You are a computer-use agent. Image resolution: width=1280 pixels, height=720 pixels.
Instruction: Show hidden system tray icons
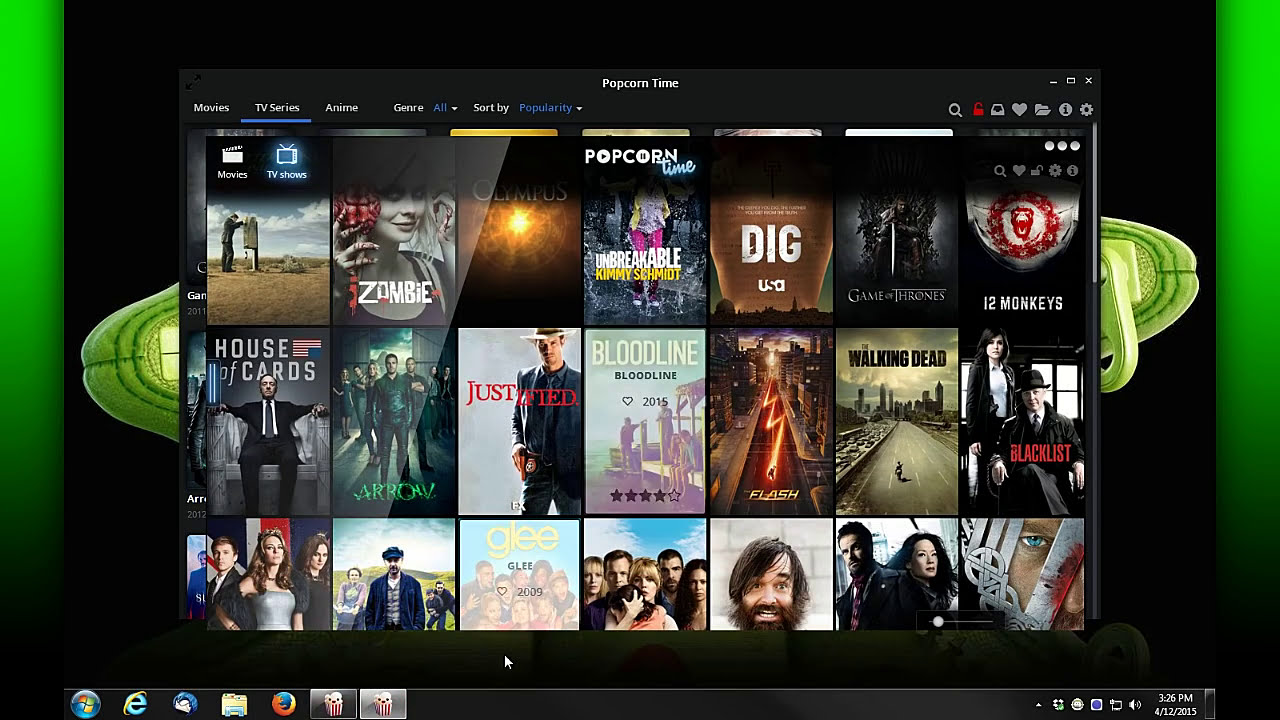[x=1038, y=705]
